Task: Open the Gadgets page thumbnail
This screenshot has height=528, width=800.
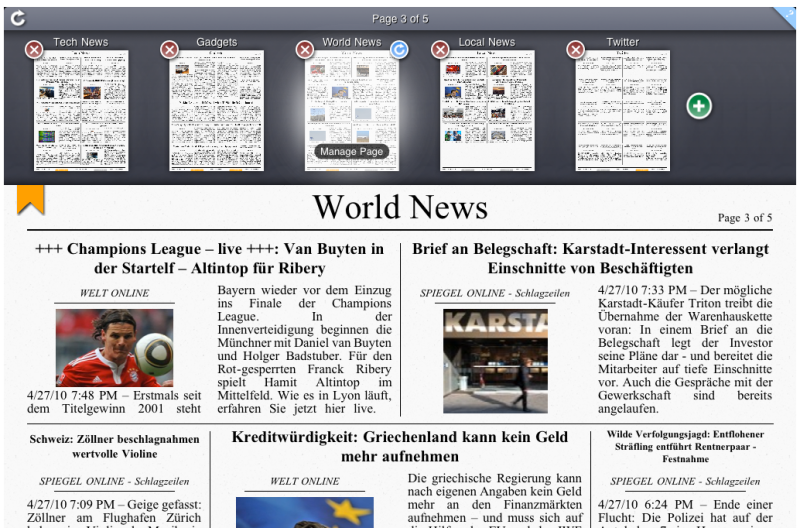Action: pos(216,110)
